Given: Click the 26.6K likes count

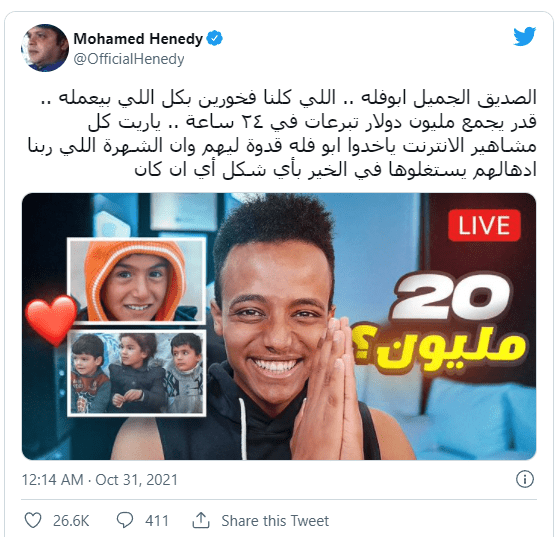Looking at the screenshot, I should (71, 521).
